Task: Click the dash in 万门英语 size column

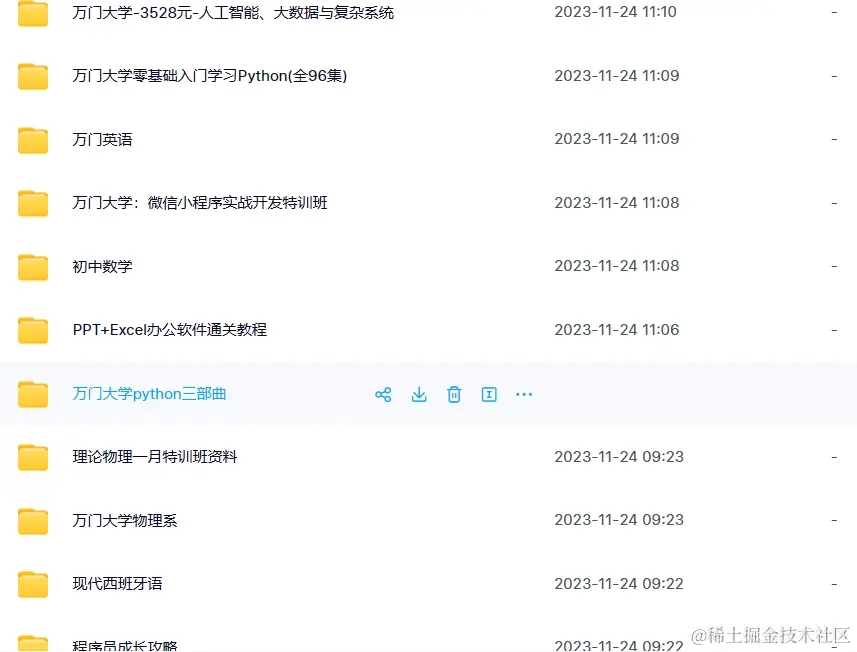Action: coord(834,139)
